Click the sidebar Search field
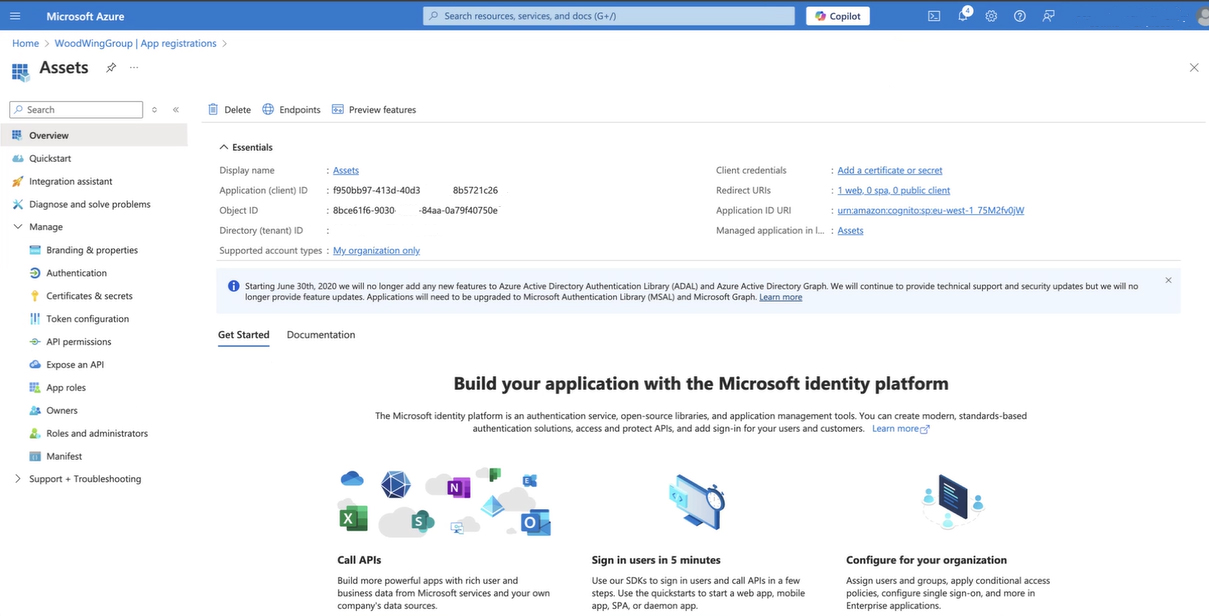 pyautogui.click(x=76, y=110)
